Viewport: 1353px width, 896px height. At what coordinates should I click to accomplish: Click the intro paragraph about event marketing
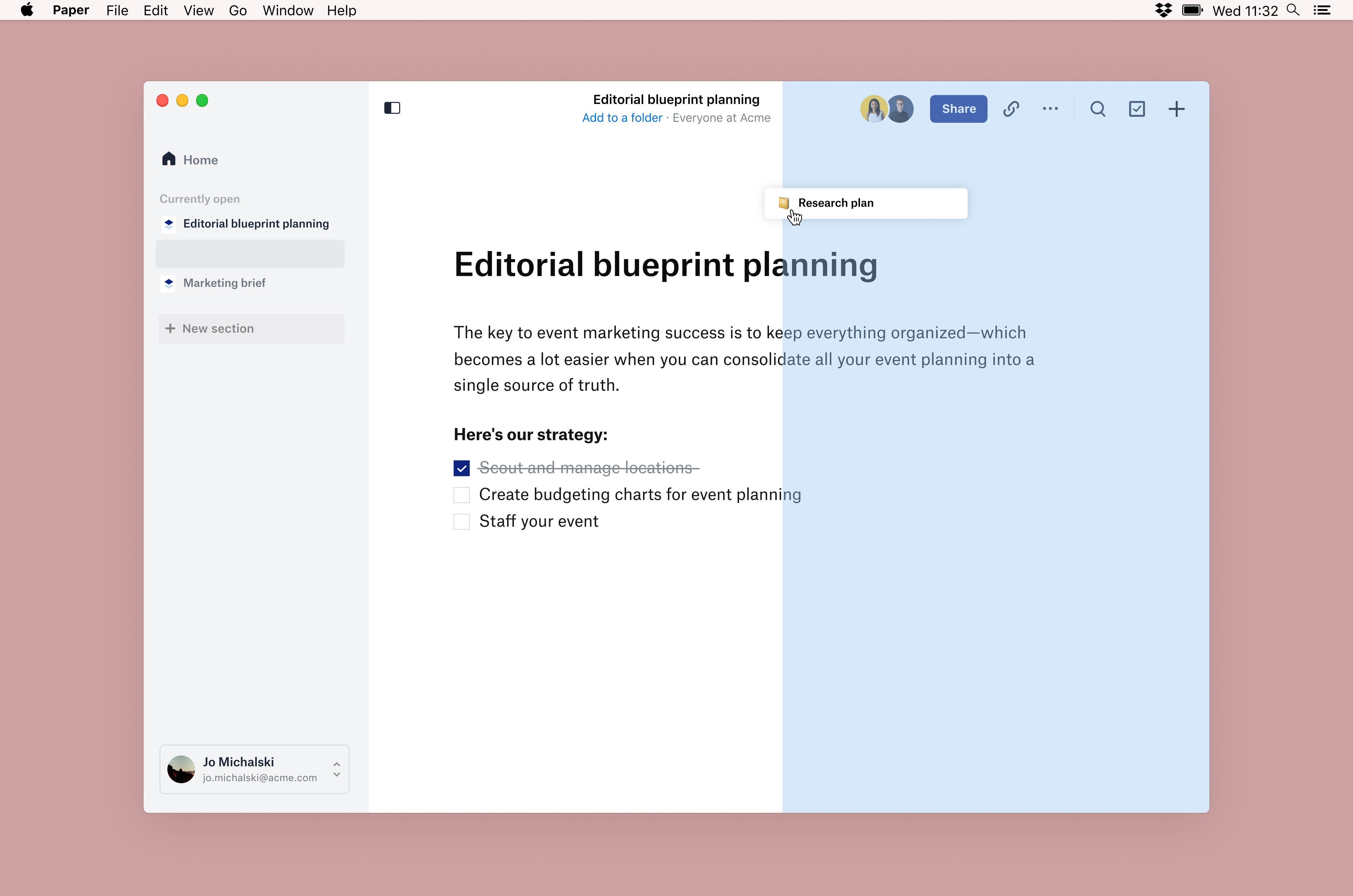[x=744, y=359]
